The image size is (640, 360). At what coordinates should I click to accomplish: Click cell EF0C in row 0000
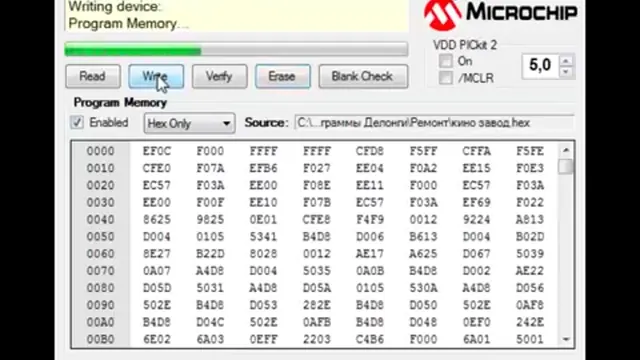coord(157,151)
